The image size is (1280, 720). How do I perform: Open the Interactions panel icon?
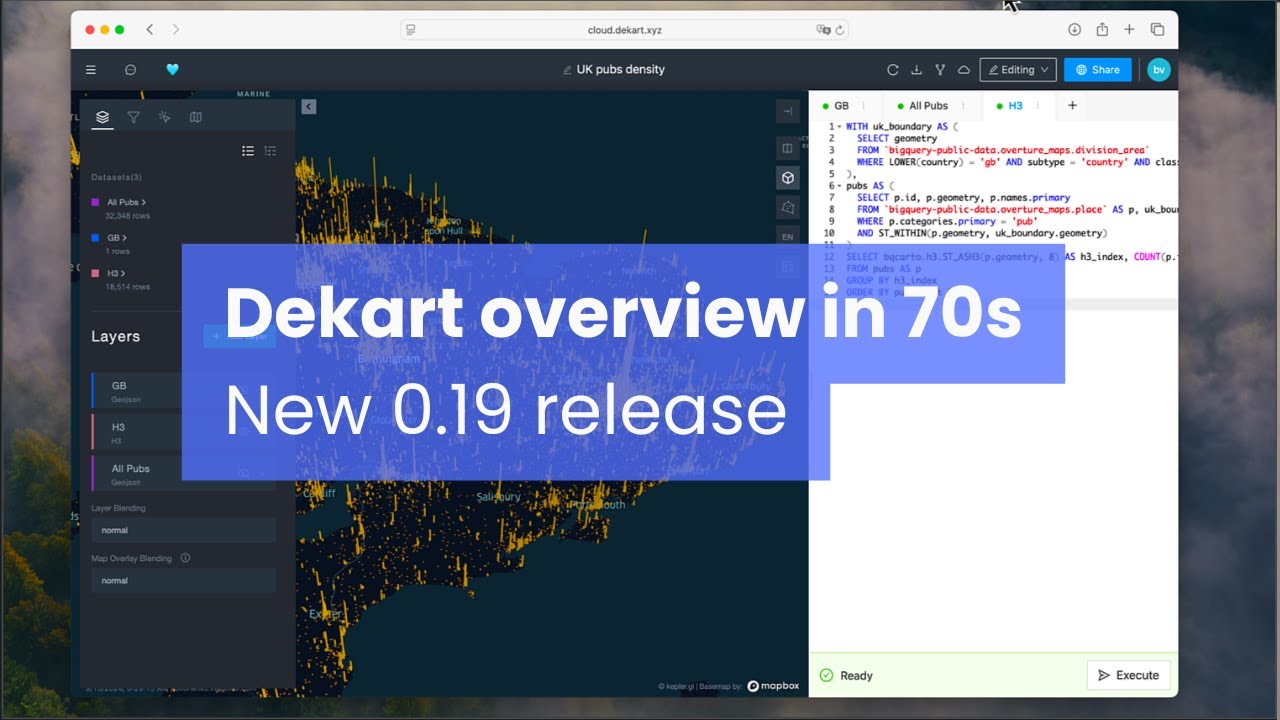164,117
